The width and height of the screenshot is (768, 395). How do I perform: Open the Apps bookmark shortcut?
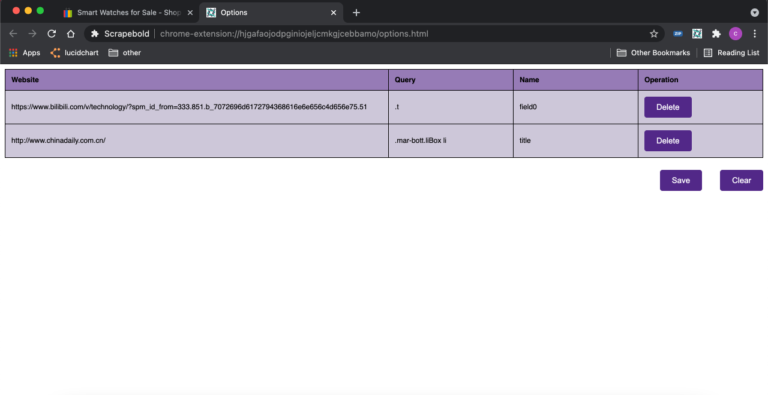pos(24,53)
